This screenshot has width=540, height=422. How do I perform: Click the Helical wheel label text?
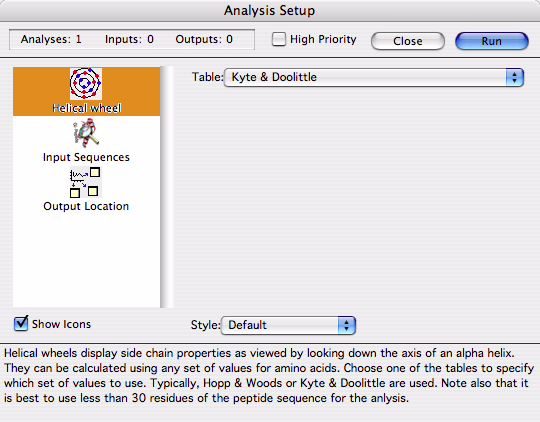86,108
